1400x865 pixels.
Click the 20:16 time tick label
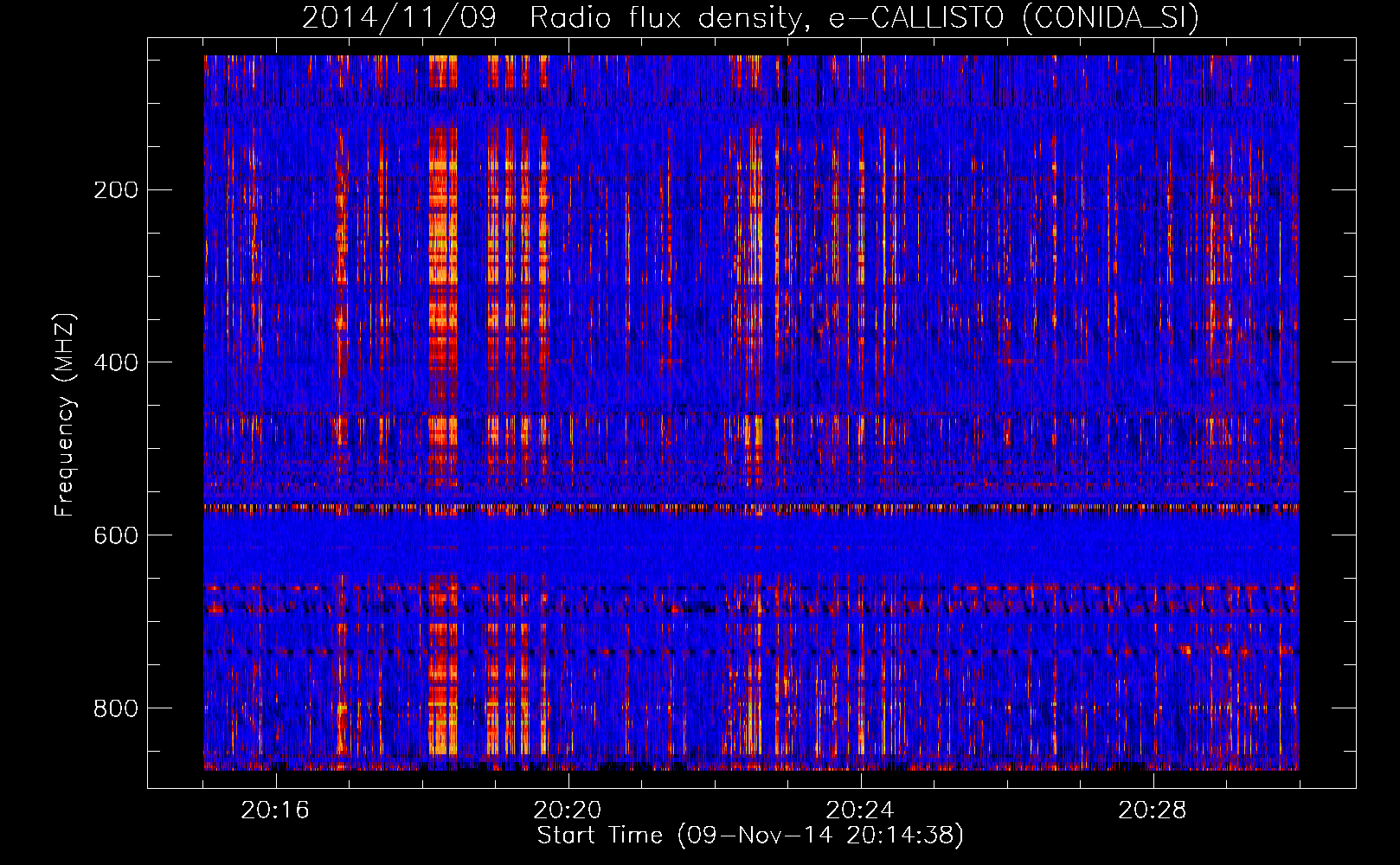[275, 811]
